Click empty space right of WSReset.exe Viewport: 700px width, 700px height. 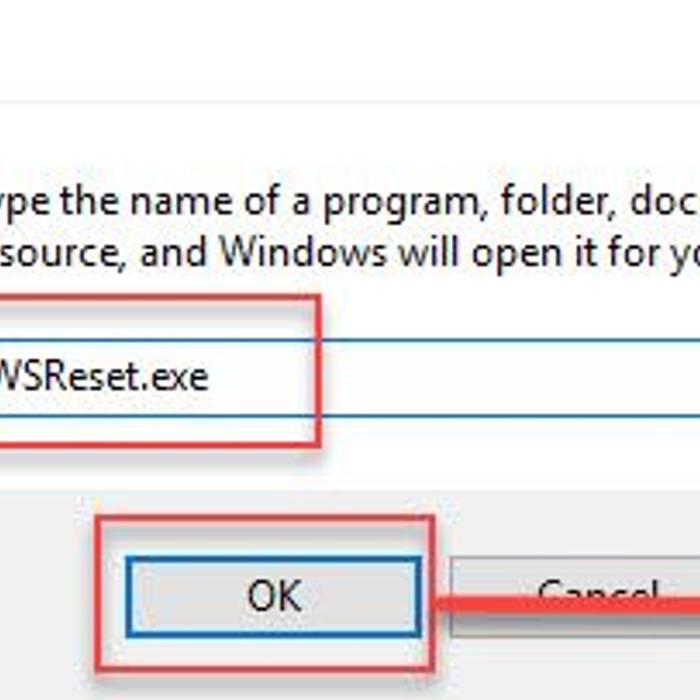click(x=500, y=377)
